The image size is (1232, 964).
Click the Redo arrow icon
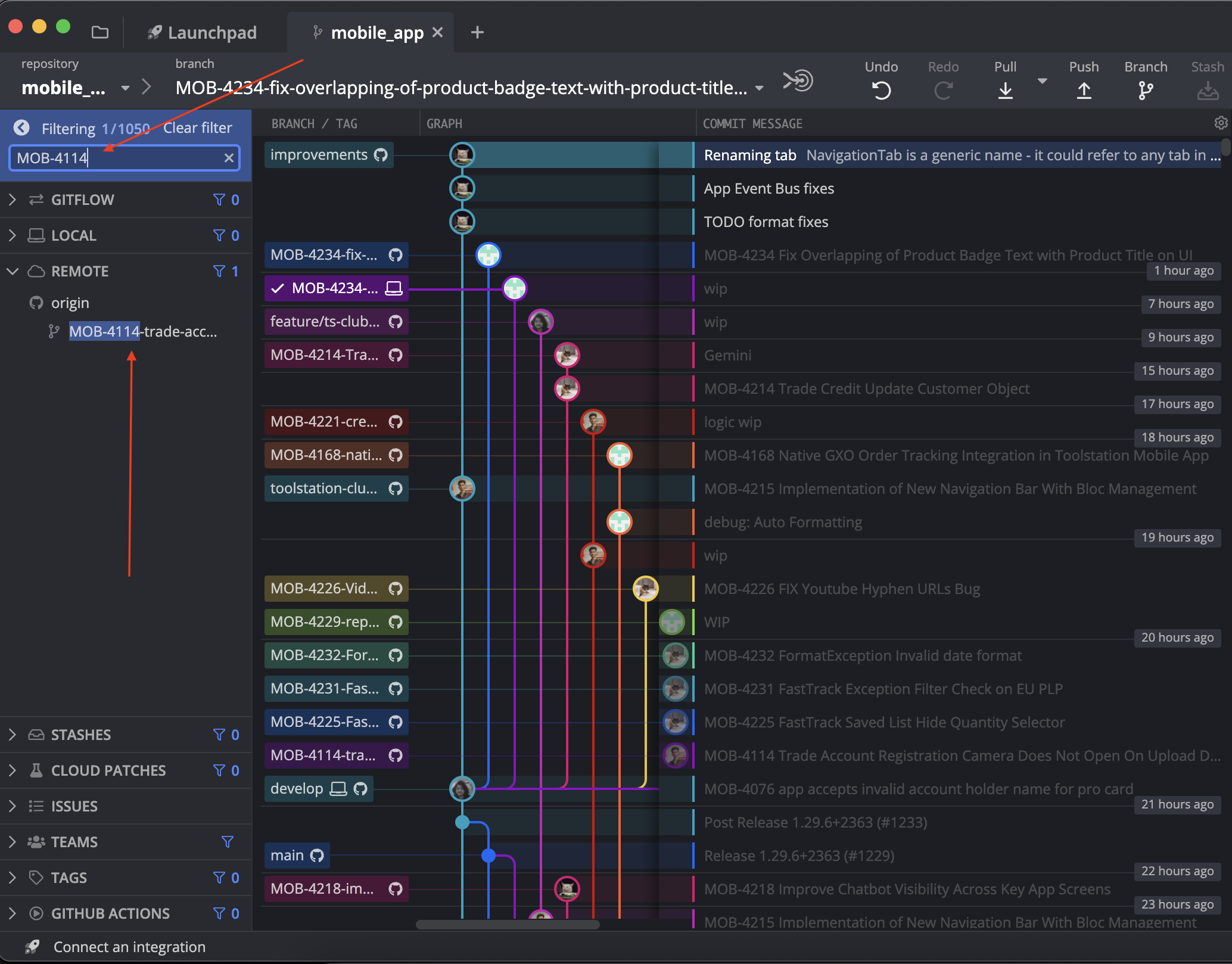pyautogui.click(x=942, y=89)
